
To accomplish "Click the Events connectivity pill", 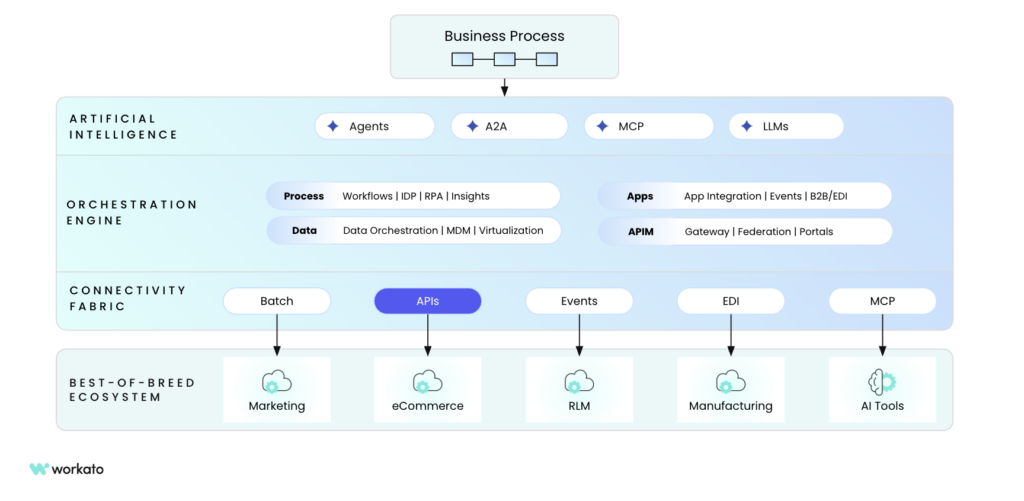I will pyautogui.click(x=579, y=301).
